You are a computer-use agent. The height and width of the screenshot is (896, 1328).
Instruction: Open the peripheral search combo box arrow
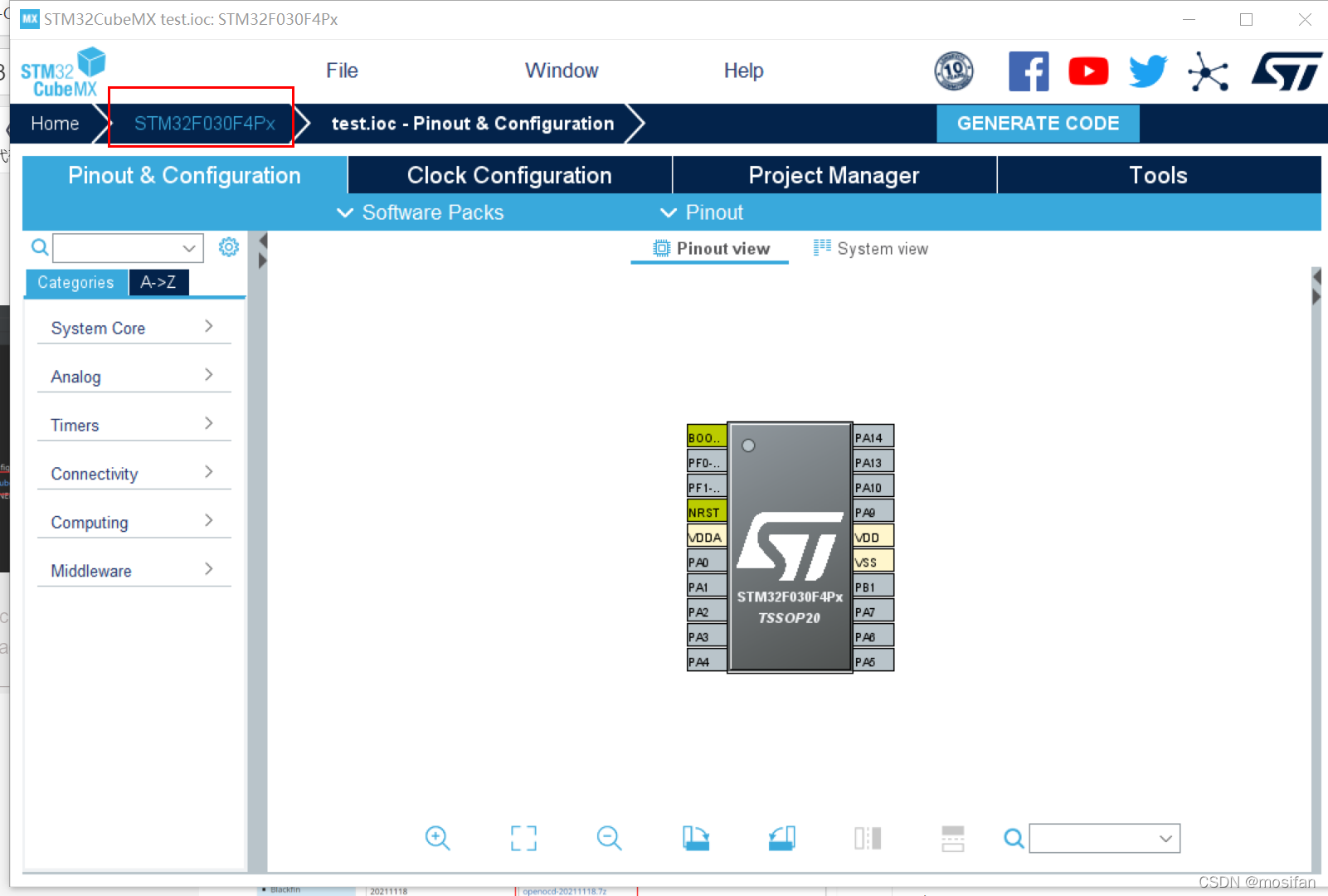189,247
